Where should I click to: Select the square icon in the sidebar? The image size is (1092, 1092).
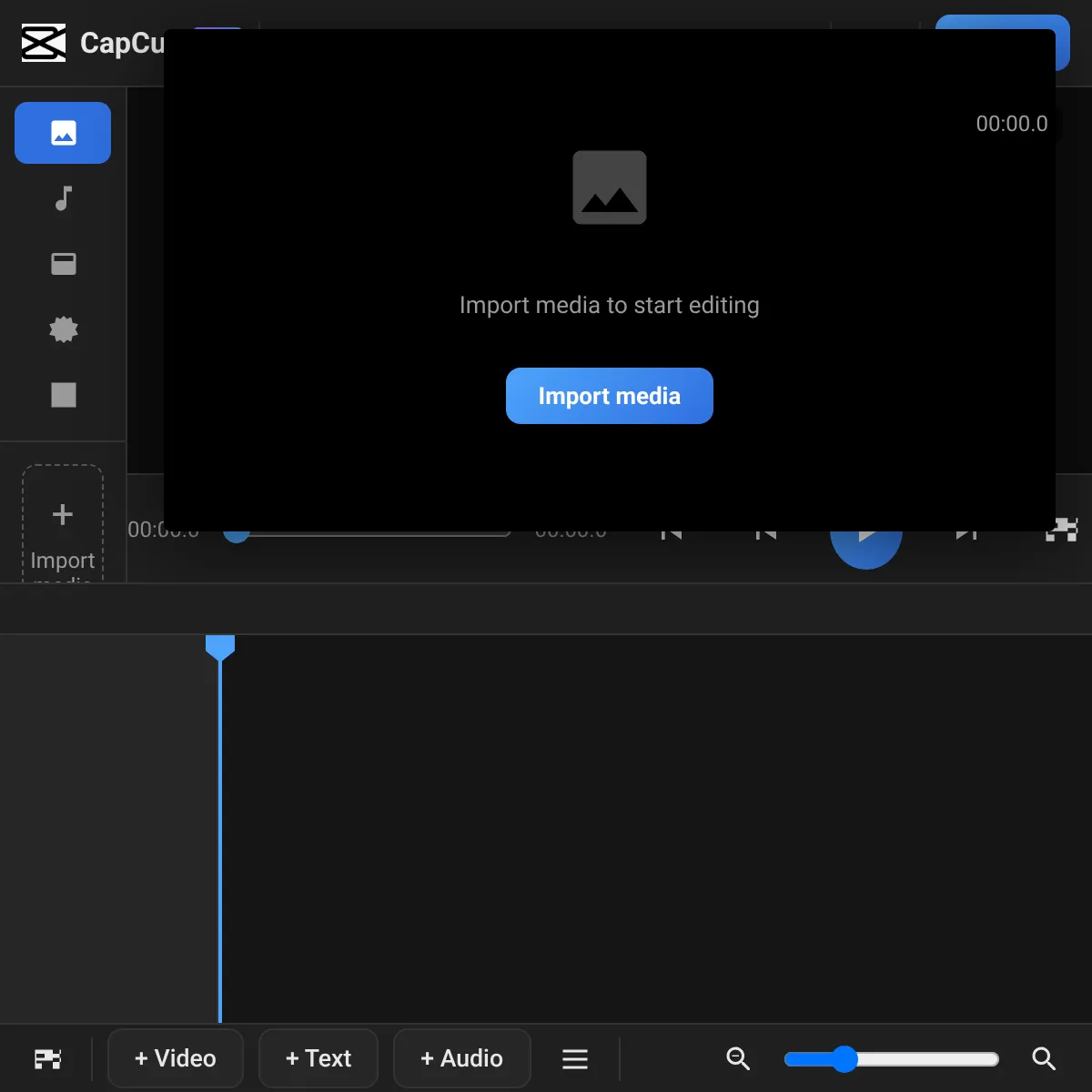(63, 395)
